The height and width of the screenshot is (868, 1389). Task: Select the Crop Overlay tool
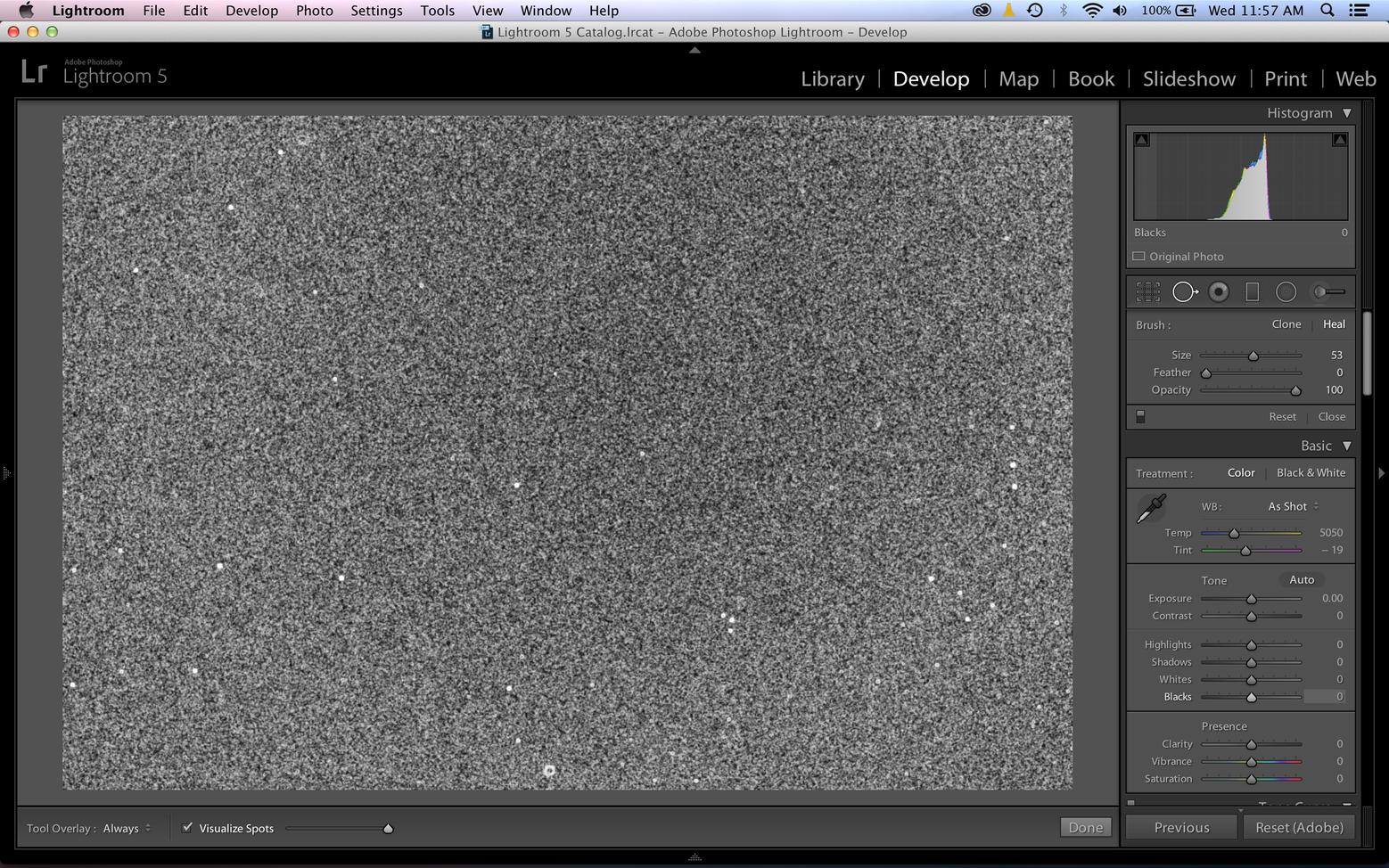click(x=1148, y=292)
